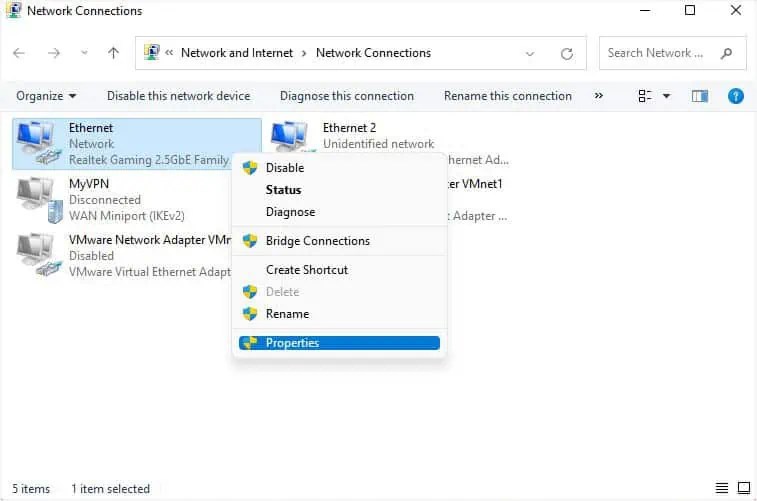Click the Network Connections title bar icon
757x501 pixels.
14,10
